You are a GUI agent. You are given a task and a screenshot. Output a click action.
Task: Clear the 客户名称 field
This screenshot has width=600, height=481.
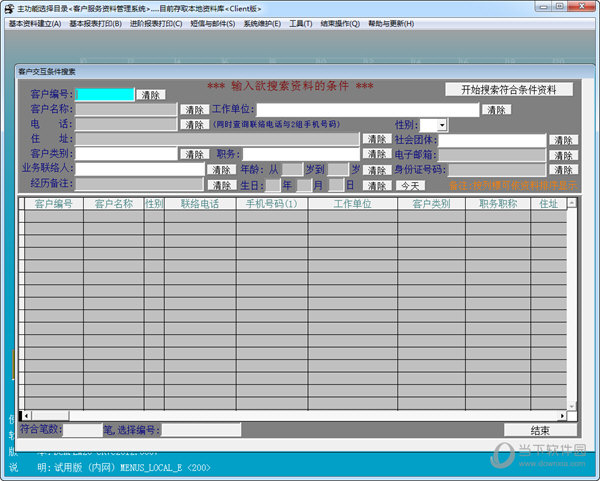(195, 110)
